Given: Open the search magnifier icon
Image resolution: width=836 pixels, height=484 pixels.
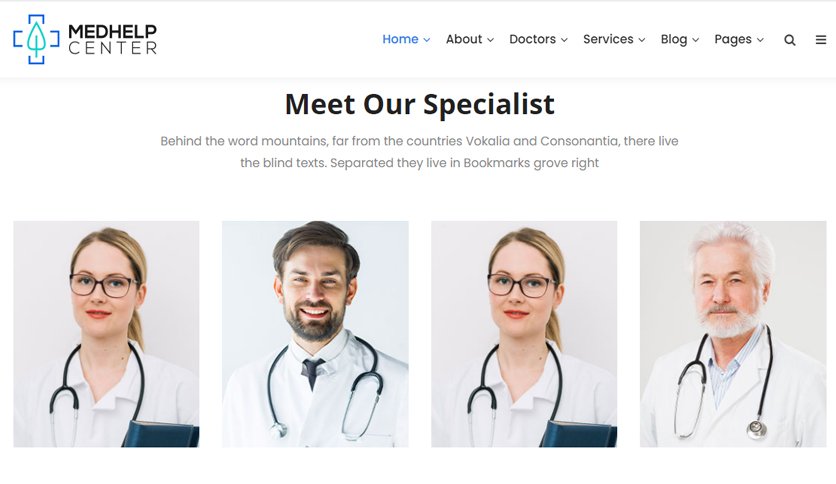Looking at the screenshot, I should (x=790, y=40).
